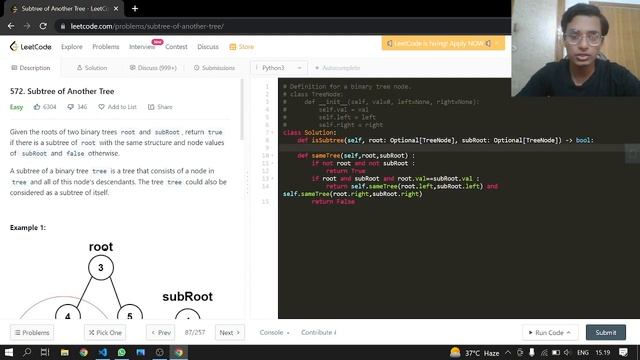Open Task View in taskbar
The height and width of the screenshot is (360, 640).
pyautogui.click(x=45, y=352)
